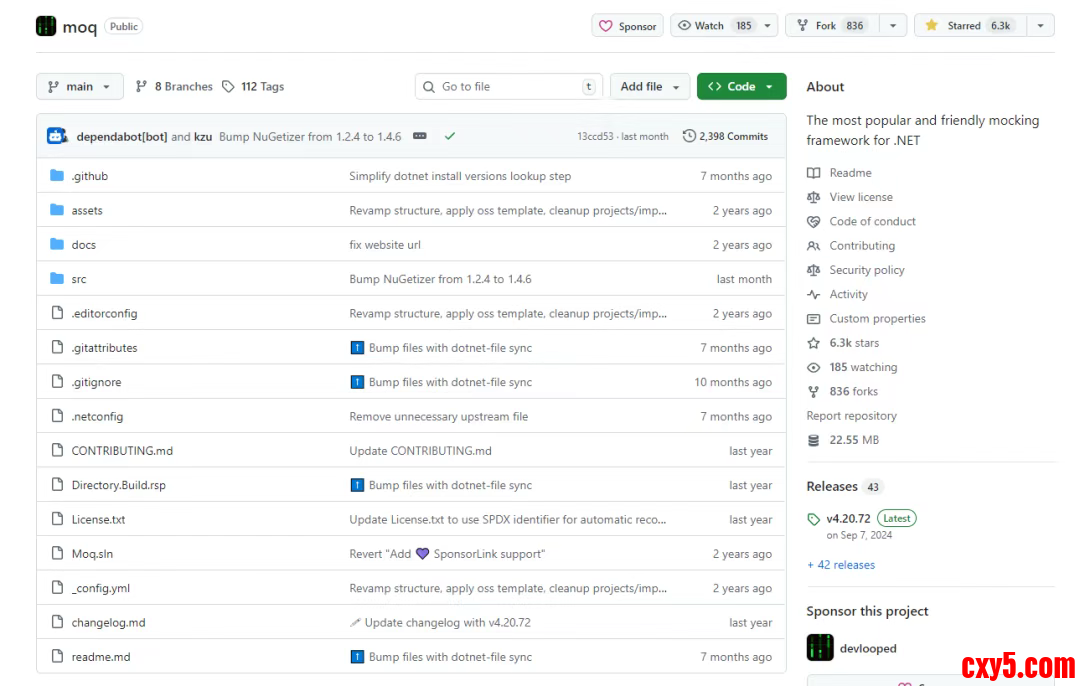Click the Sponsor button

click(x=627, y=26)
